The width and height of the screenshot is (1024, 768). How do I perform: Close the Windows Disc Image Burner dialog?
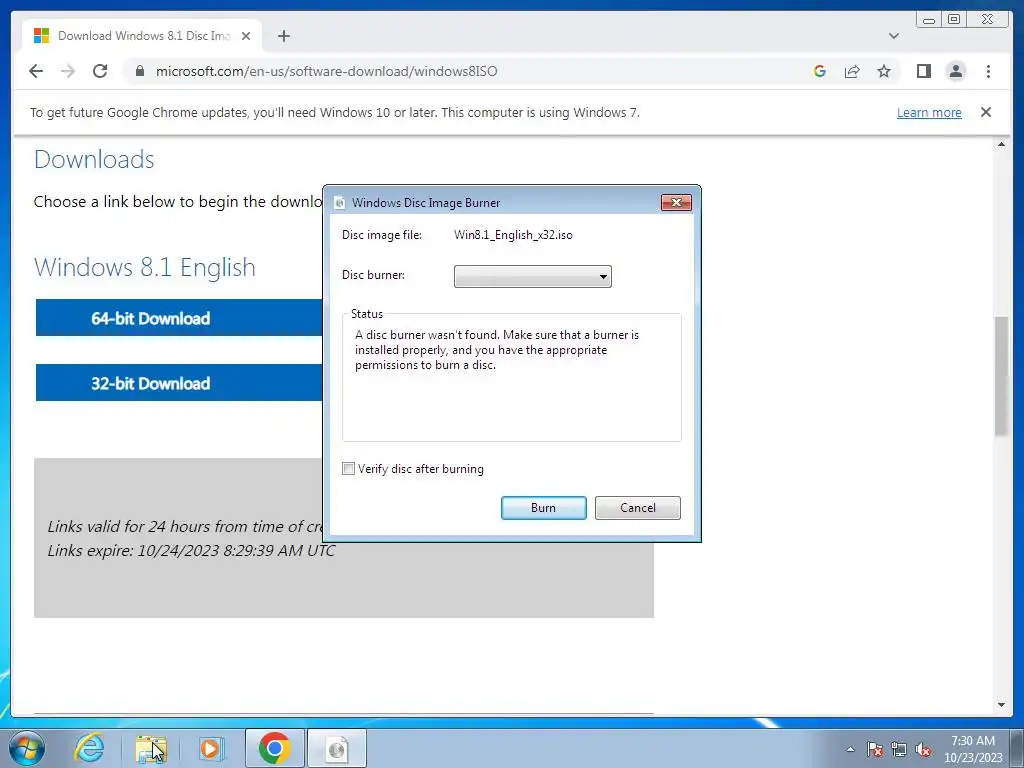click(676, 202)
